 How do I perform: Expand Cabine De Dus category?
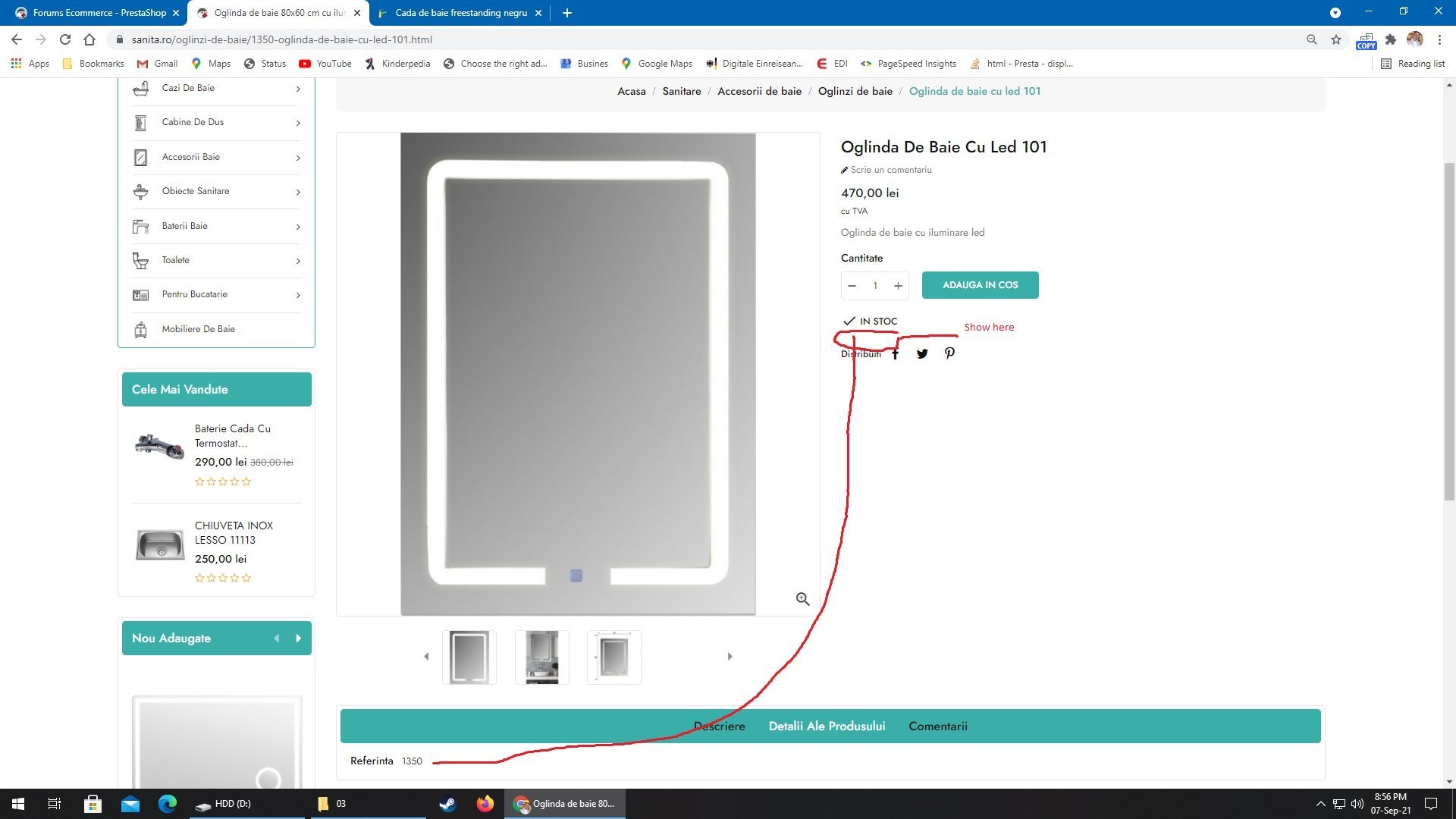point(297,123)
